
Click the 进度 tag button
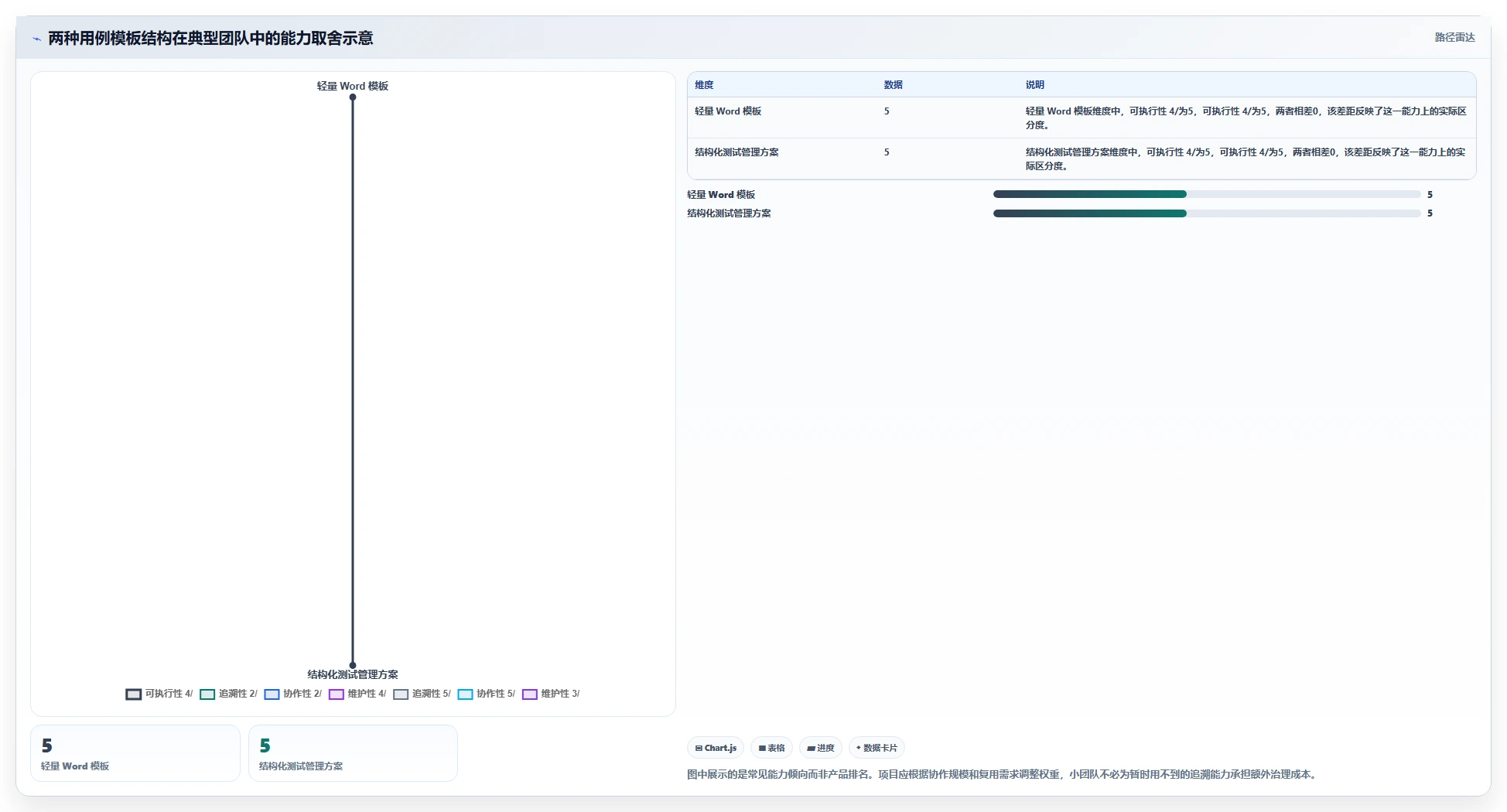(820, 748)
